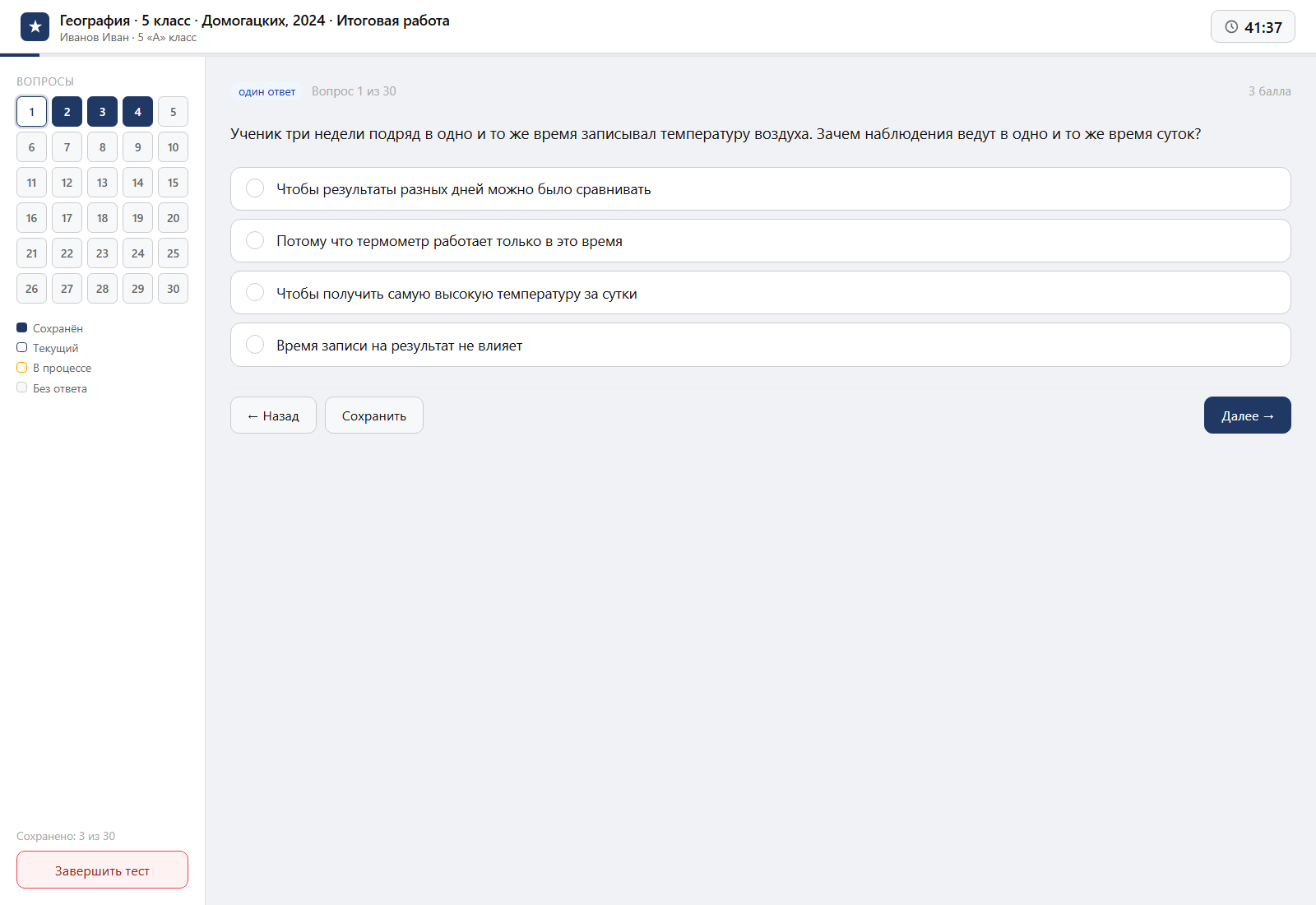Save the answer with Сохранить
The width and height of the screenshot is (1316, 905).
(x=374, y=415)
